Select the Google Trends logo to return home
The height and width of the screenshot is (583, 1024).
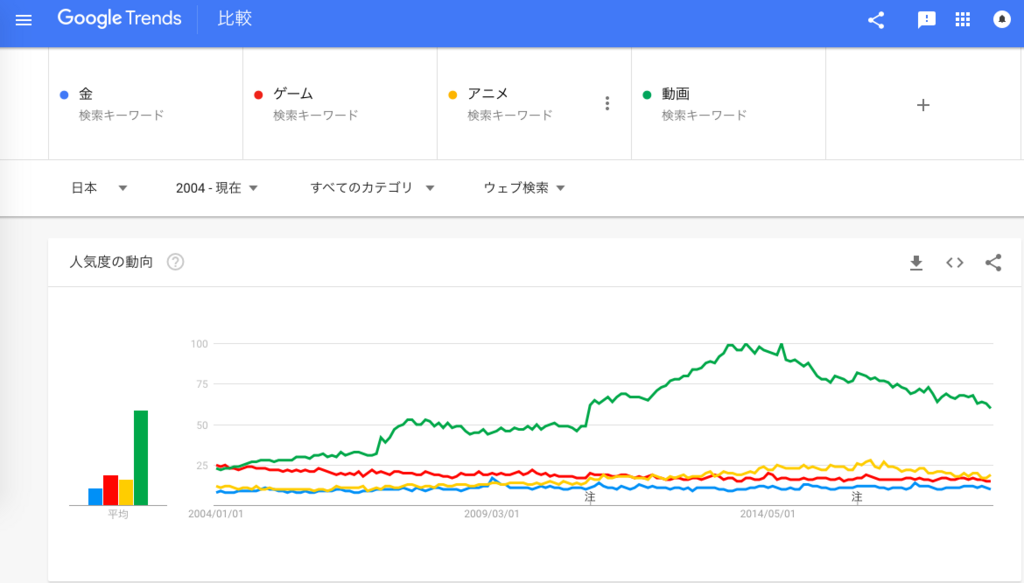pyautogui.click(x=120, y=18)
